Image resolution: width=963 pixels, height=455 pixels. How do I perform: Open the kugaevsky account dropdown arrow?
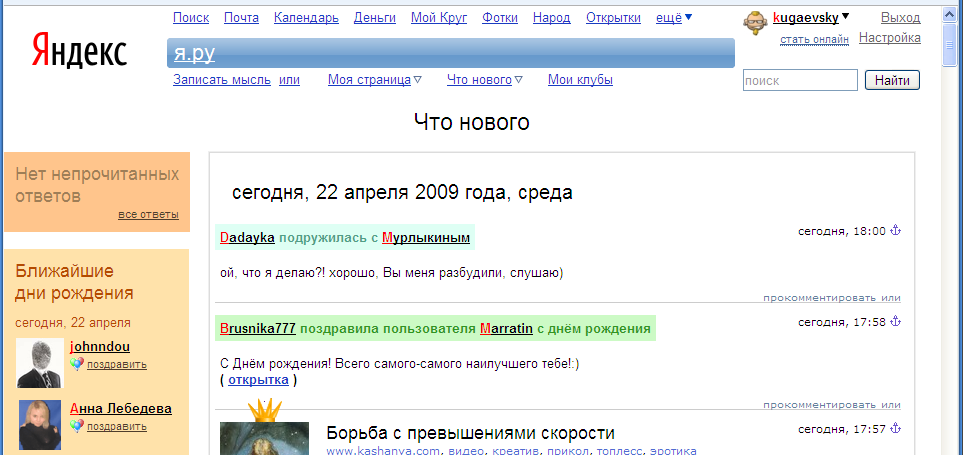pos(846,17)
